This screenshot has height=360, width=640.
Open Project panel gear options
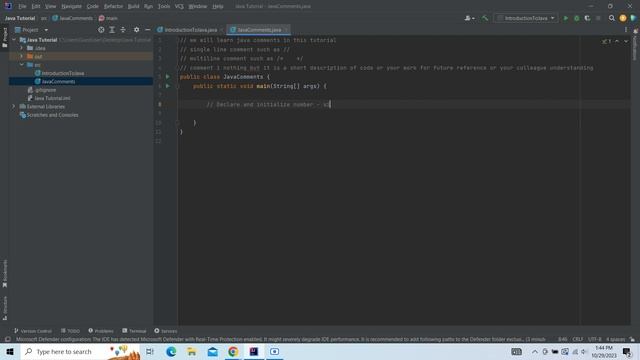[136, 30]
